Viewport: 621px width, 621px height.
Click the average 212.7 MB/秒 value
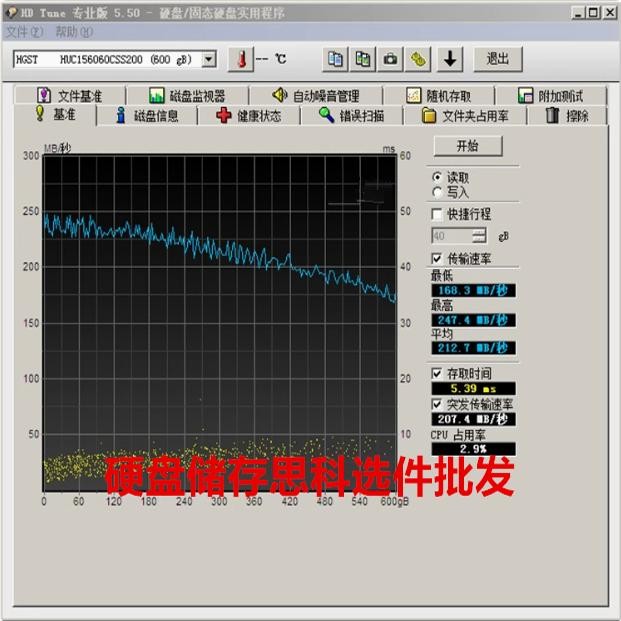pyautogui.click(x=473, y=348)
